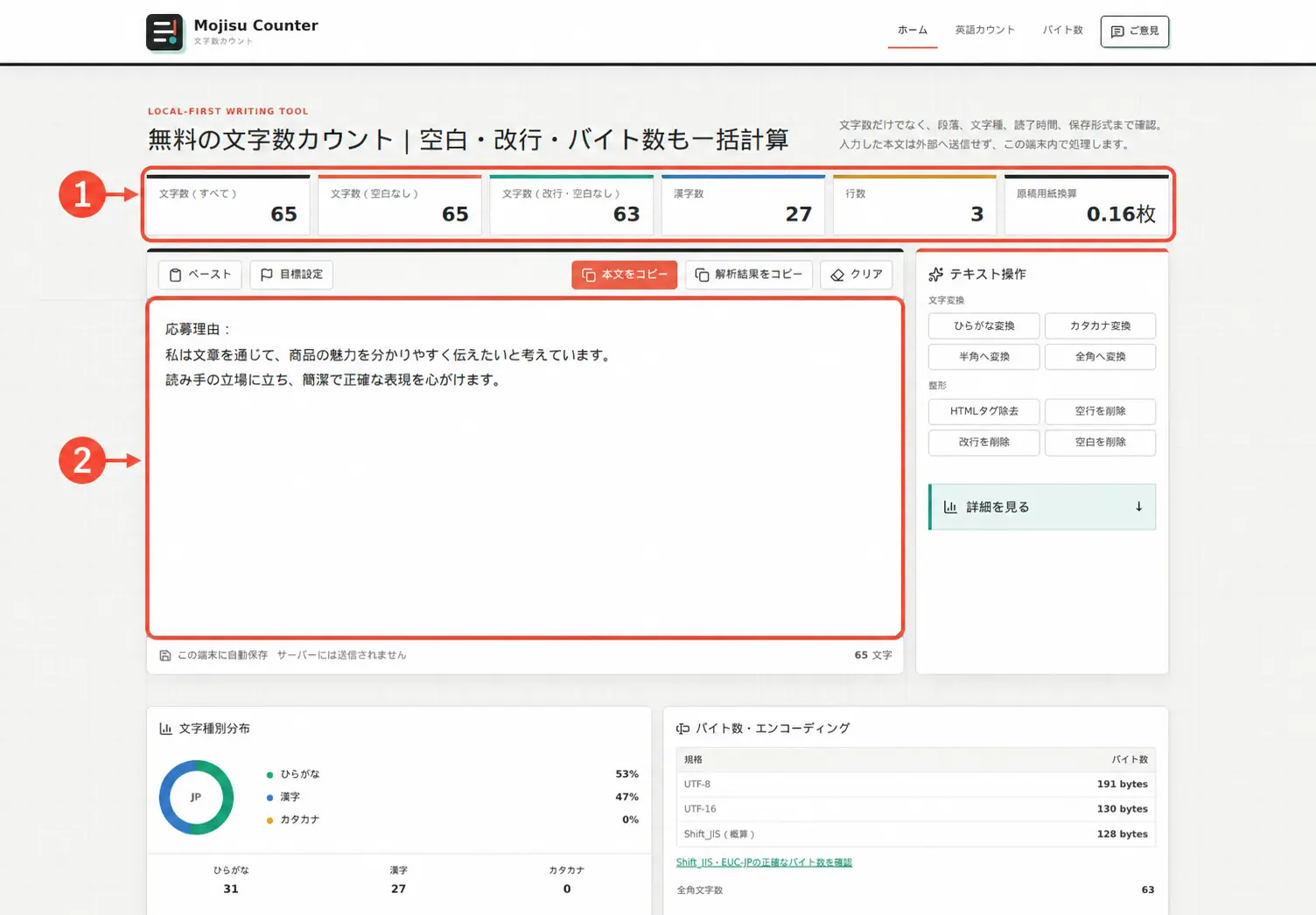This screenshot has width=1316, height=915.
Task: Click the eraser icon on クリア
Action: 837,275
